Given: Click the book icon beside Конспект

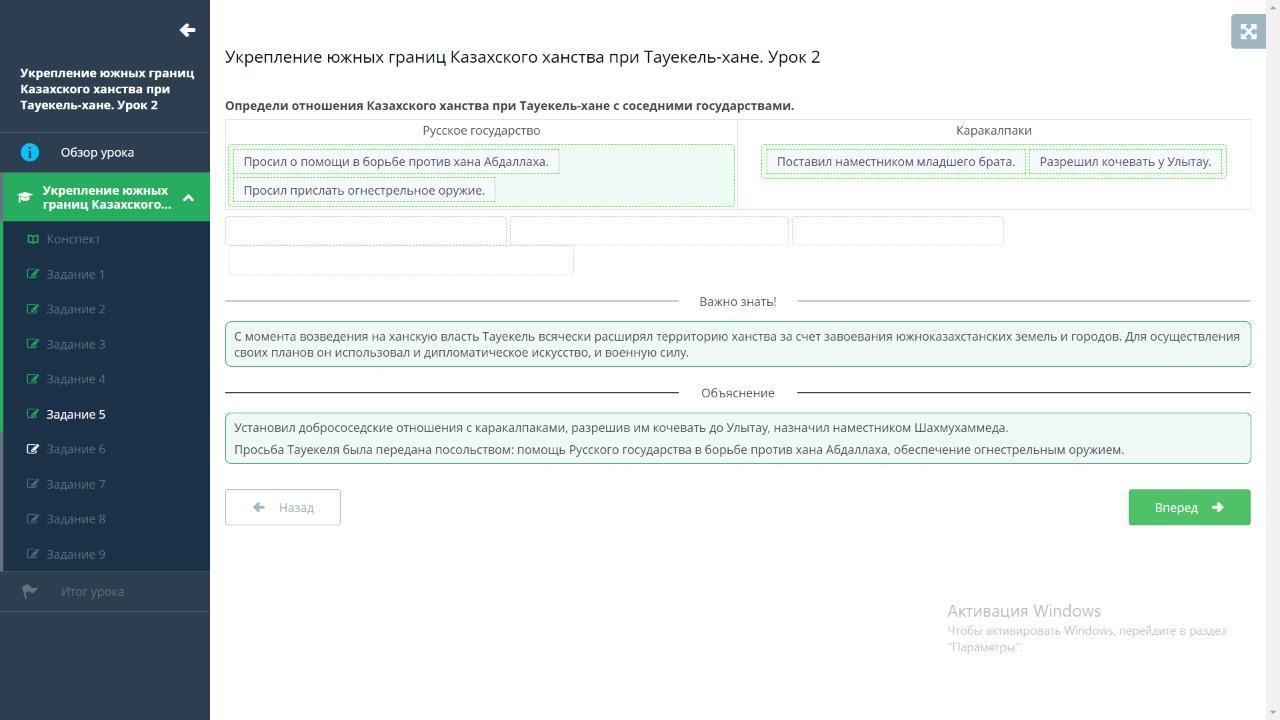Looking at the screenshot, I should (33, 239).
